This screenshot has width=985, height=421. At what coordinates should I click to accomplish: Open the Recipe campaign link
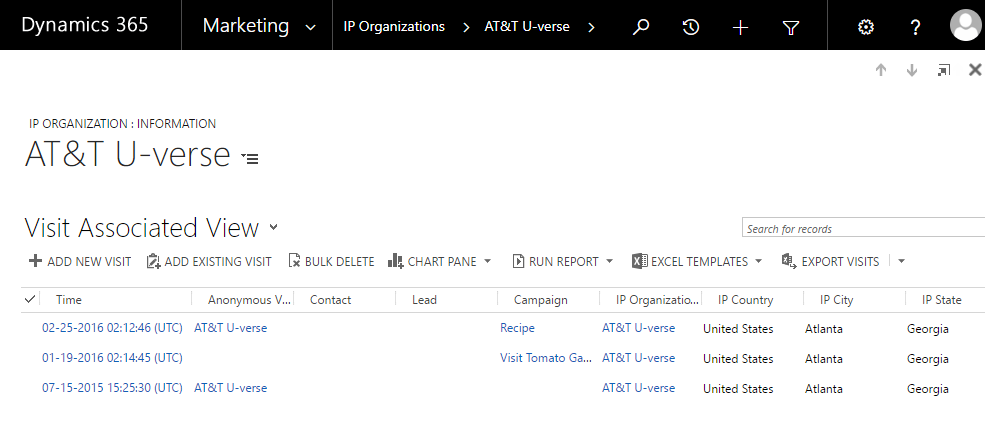(517, 328)
